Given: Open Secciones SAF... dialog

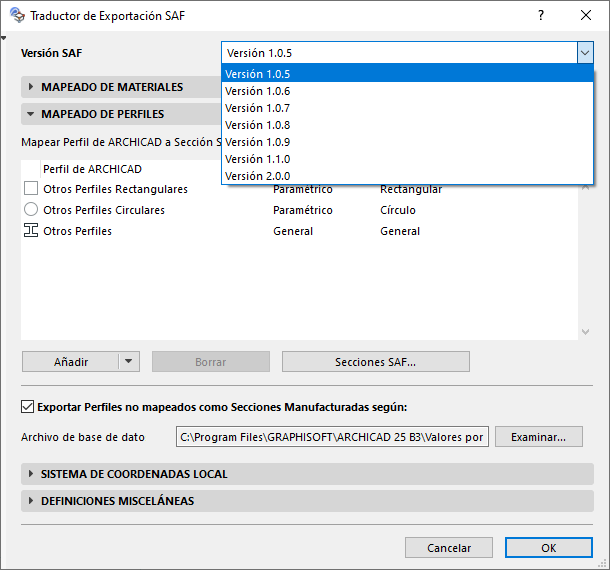Looking at the screenshot, I should (x=375, y=361).
